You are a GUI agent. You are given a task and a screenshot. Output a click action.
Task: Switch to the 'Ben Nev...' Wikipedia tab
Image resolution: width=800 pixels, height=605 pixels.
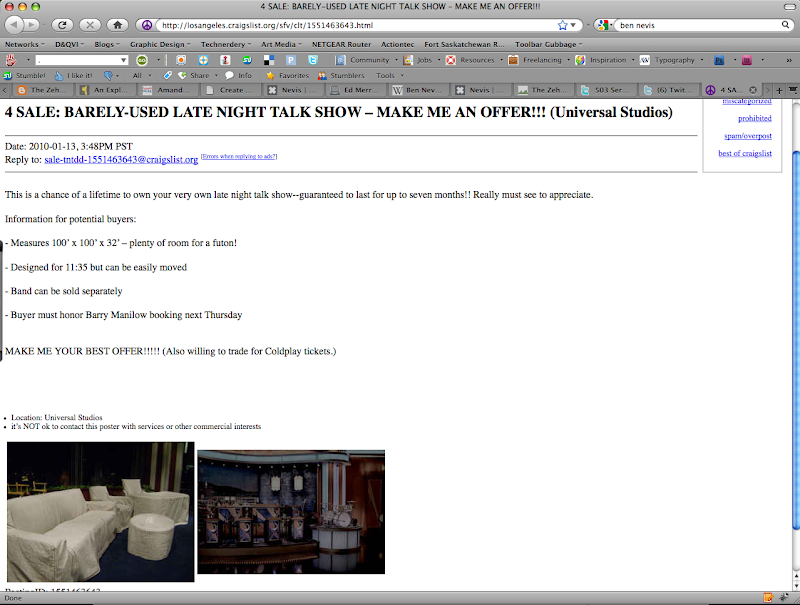(419, 90)
